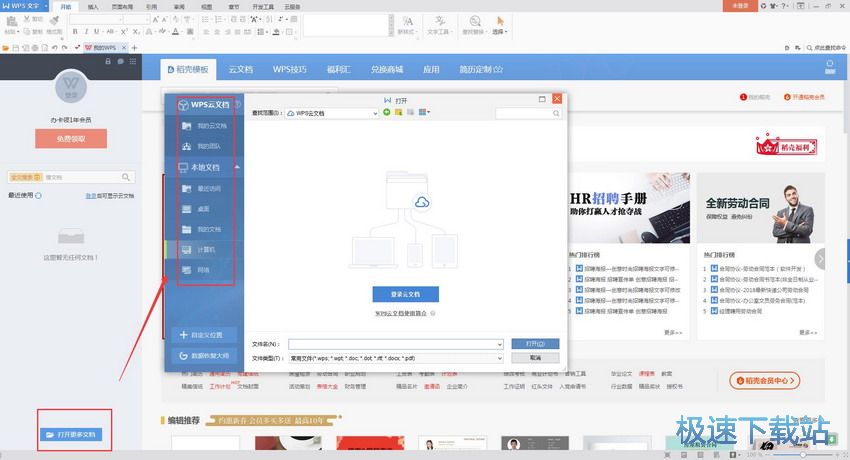Screen dimensions: 850x460
Task: Collapse the 本地文档 section arrow
Action: [237, 167]
